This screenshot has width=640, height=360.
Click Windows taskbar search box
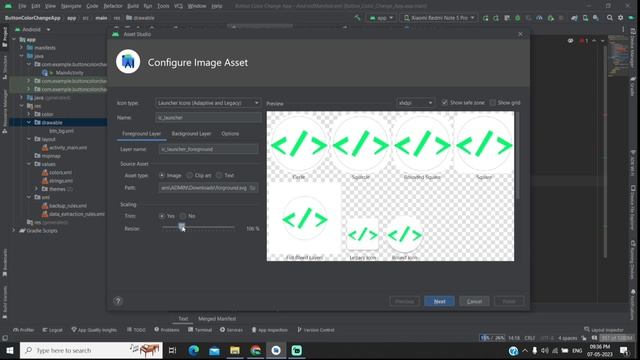(x=91, y=350)
